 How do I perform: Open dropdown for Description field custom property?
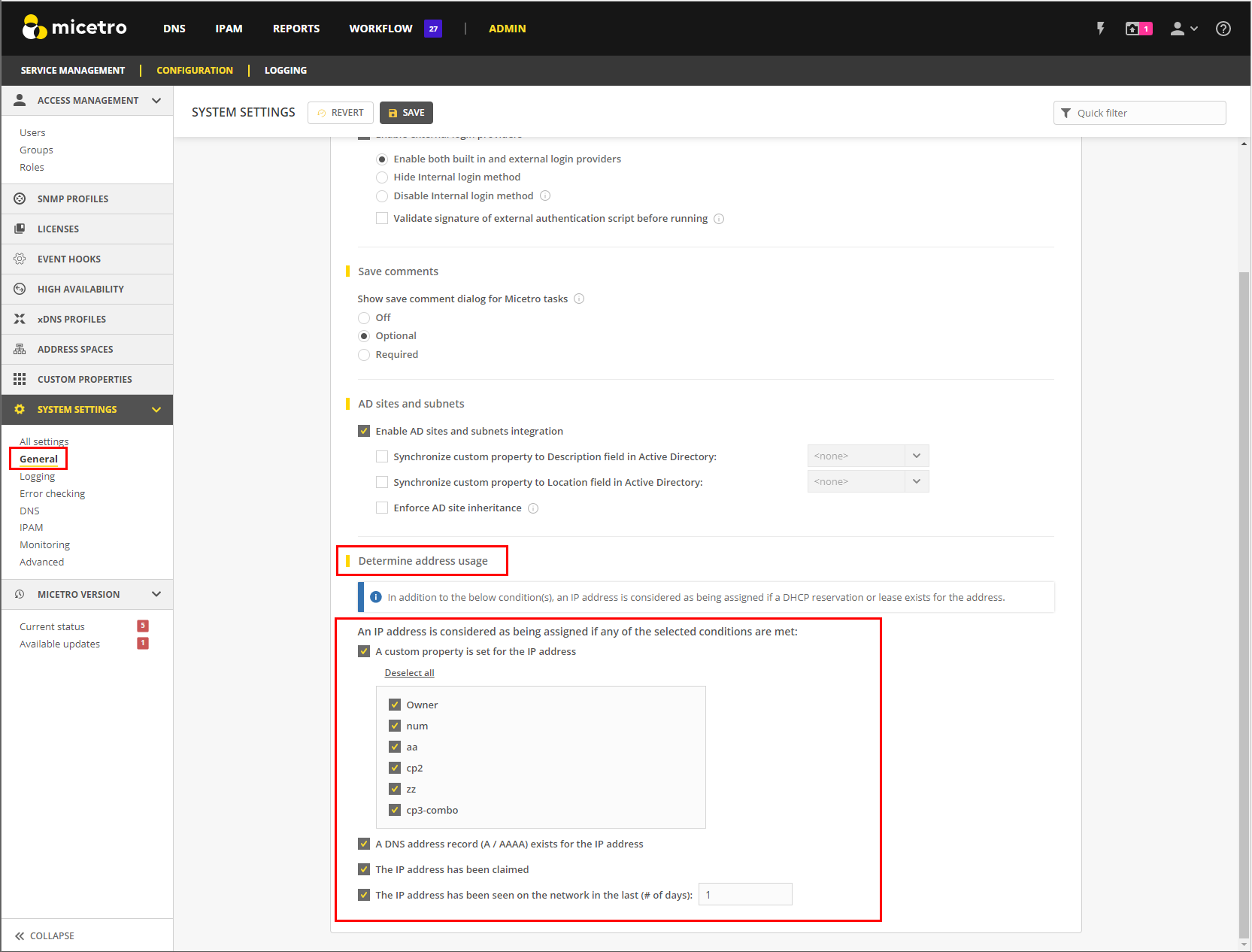pyautogui.click(x=916, y=456)
